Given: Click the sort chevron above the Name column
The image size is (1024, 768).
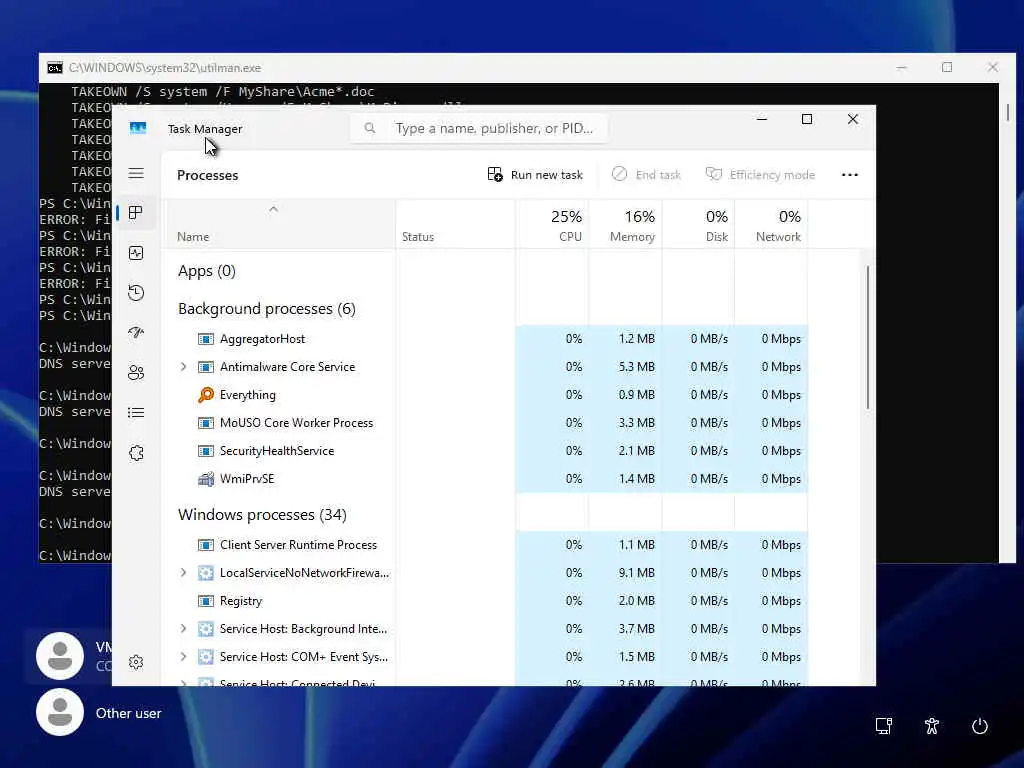Looking at the screenshot, I should (x=274, y=209).
